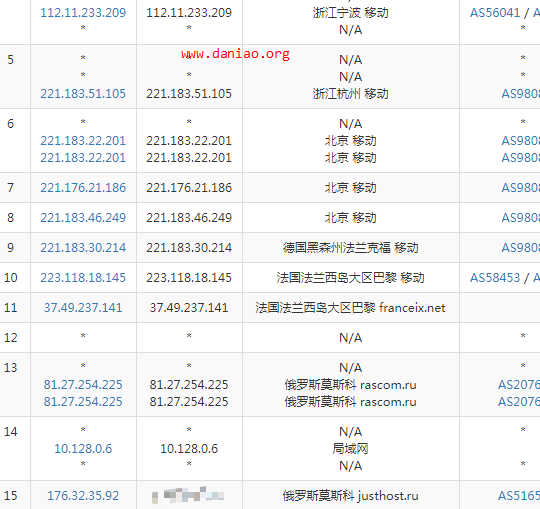Select the 法国法兰西岛大区巴黎 移动 location cell

351,278
